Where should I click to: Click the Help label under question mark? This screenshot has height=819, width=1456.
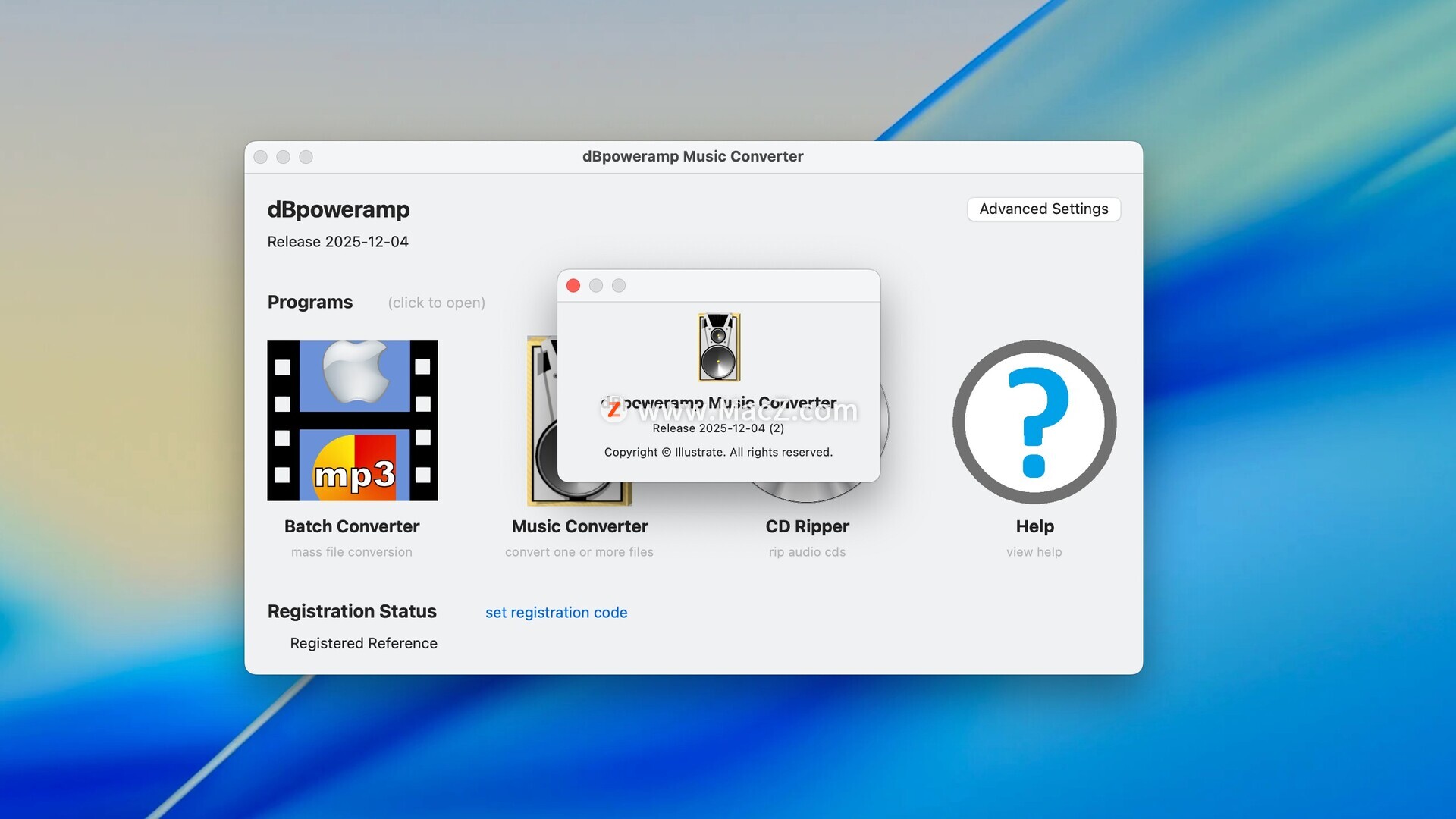tap(1034, 526)
